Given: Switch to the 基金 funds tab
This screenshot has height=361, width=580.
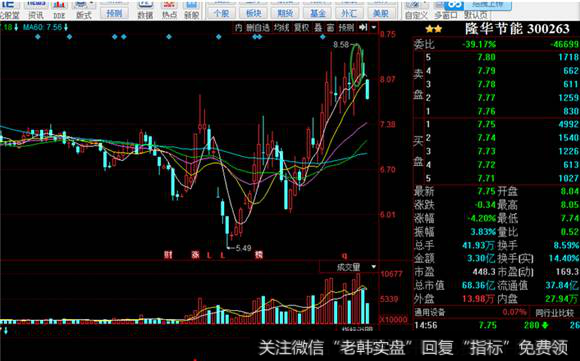Looking at the screenshot, I should (x=317, y=13).
